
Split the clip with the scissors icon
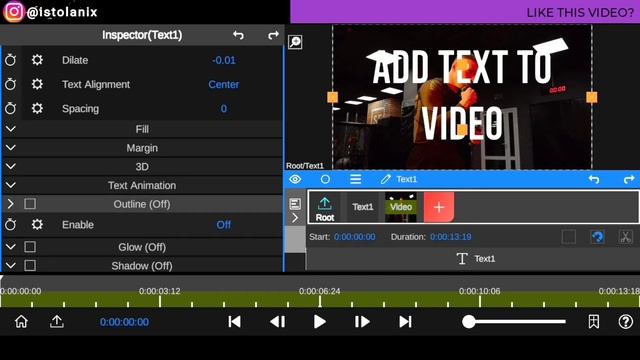tap(625, 237)
